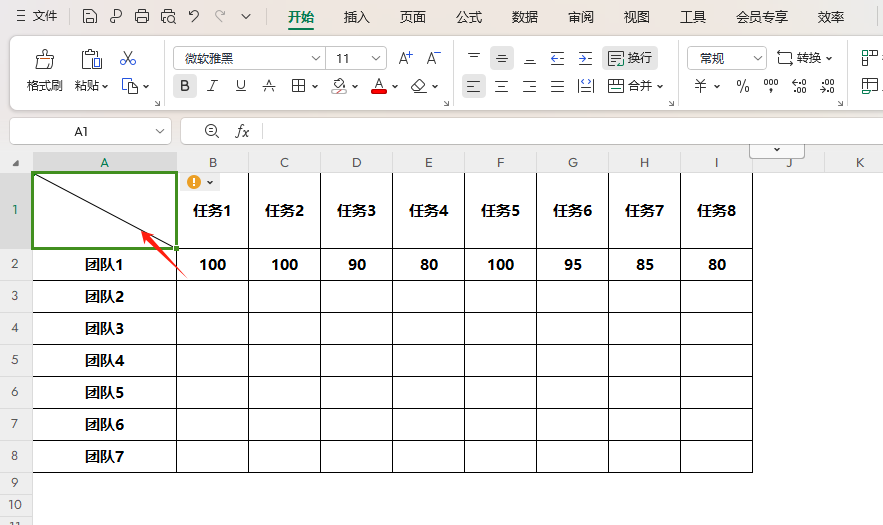The image size is (883, 525).
Task: Increase decimal places icon
Action: click(799, 86)
